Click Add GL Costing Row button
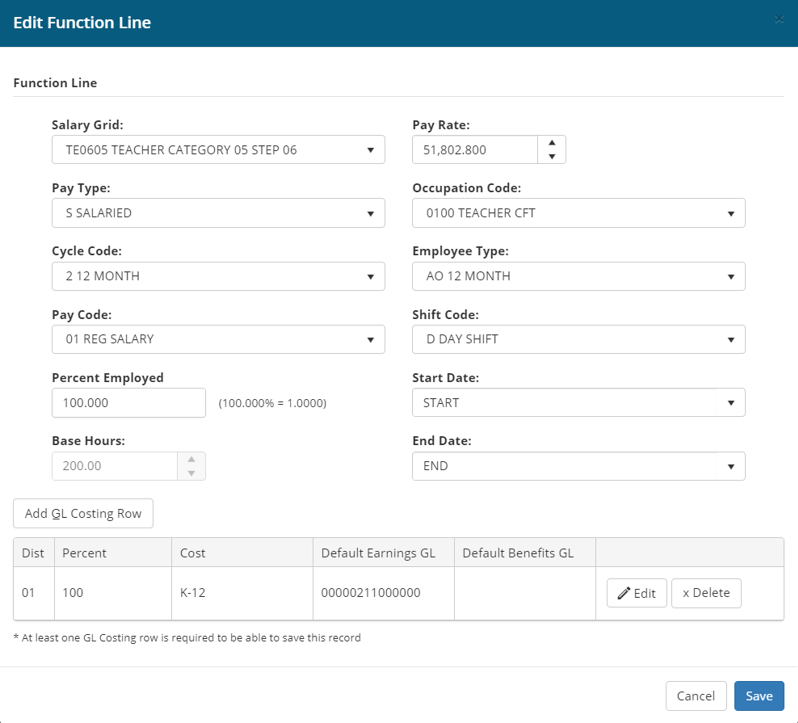This screenshot has height=723, width=798. [x=83, y=513]
